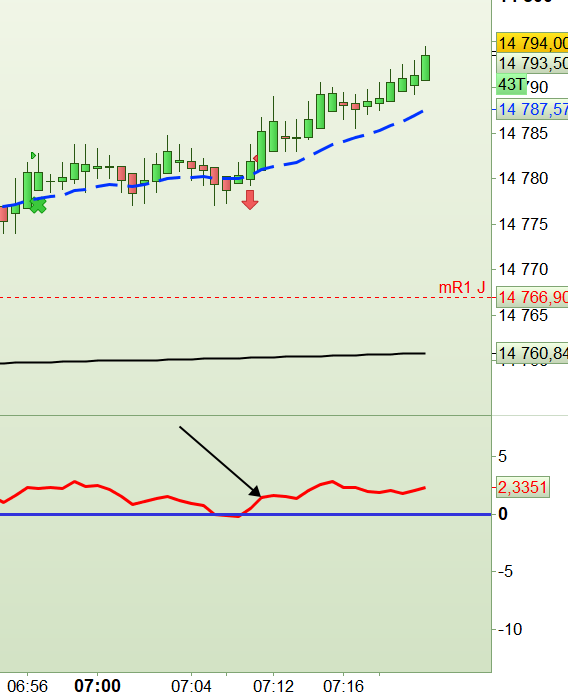The height and width of the screenshot is (696, 568).
Task: Click the 14 765 price axis label
Action: [523, 316]
